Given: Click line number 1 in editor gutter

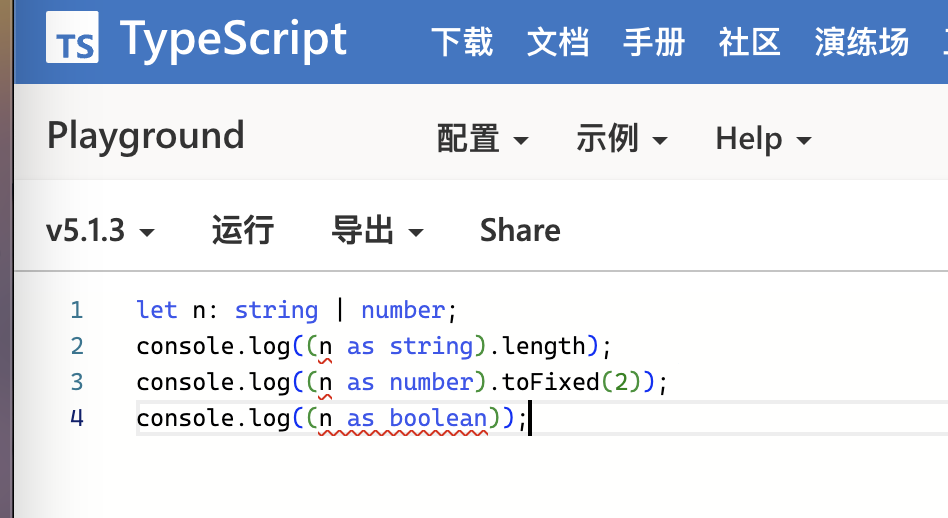Looking at the screenshot, I should coord(76,310).
